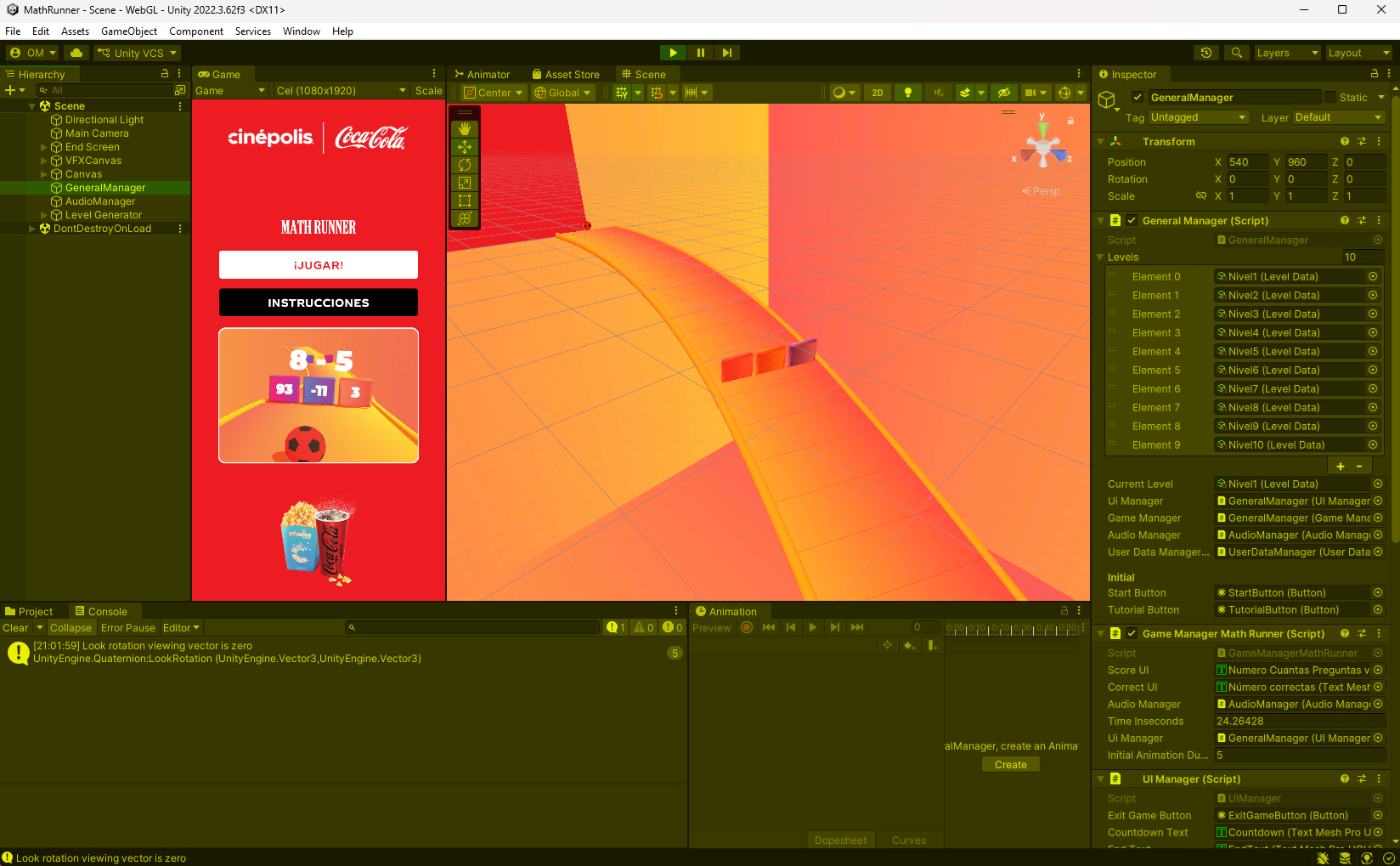Switch to the Animator tab
1400x866 pixels.
click(483, 75)
